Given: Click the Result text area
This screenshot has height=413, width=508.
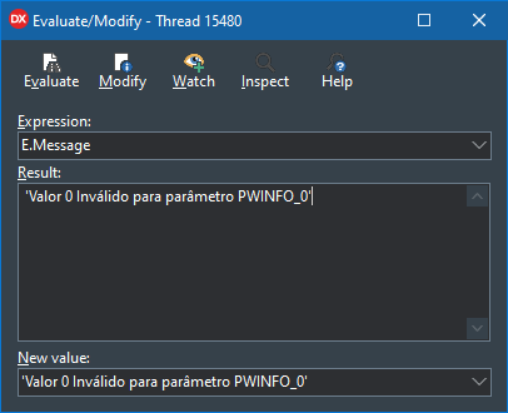Looking at the screenshot, I should (x=243, y=262).
